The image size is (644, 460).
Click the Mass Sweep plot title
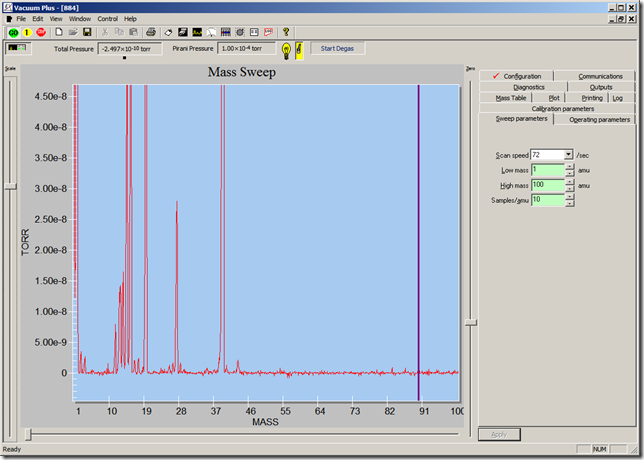(242, 72)
